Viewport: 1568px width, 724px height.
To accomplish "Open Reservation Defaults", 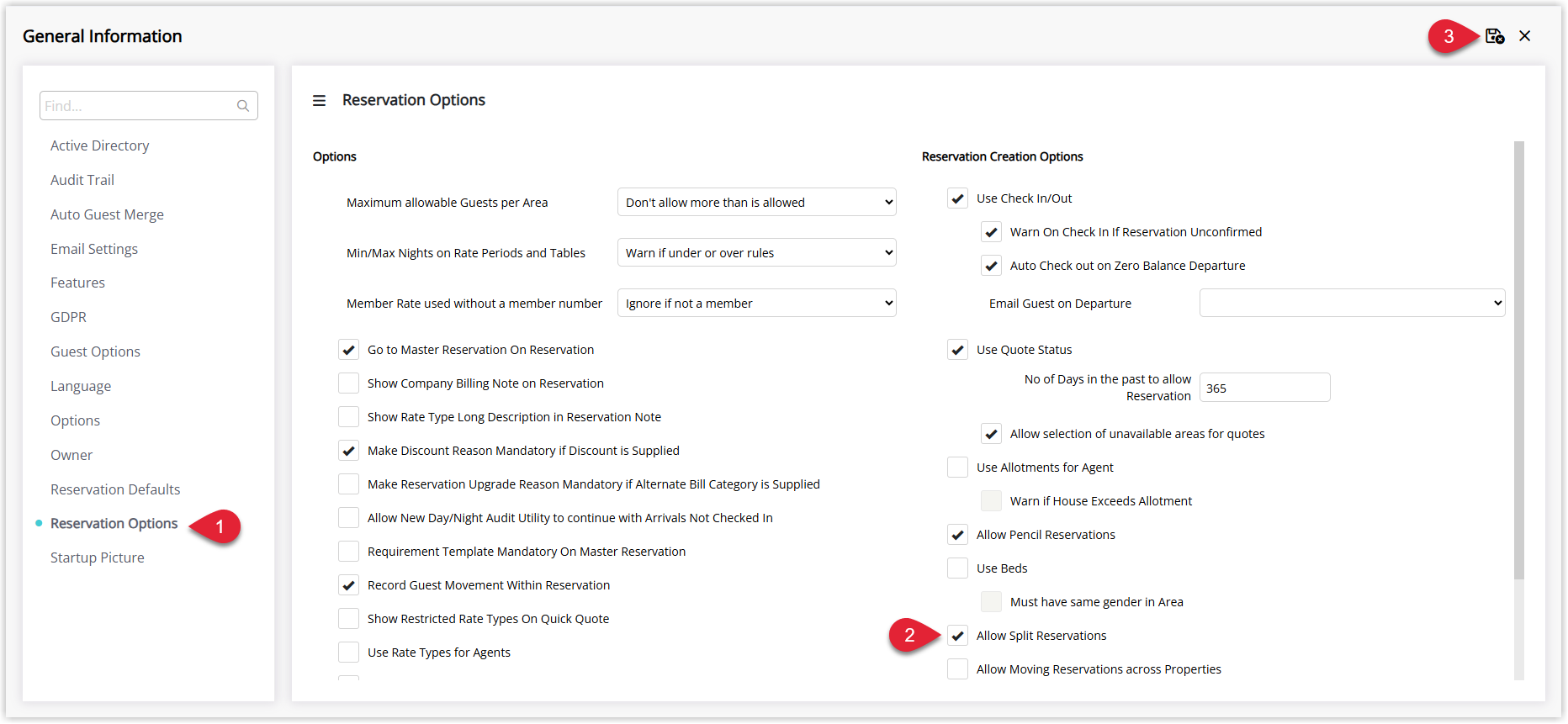I will tap(115, 489).
